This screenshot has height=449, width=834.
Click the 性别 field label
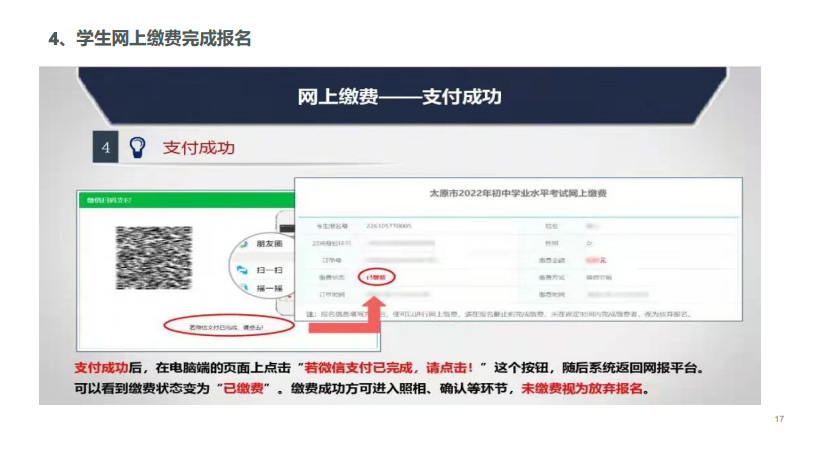pos(552,243)
